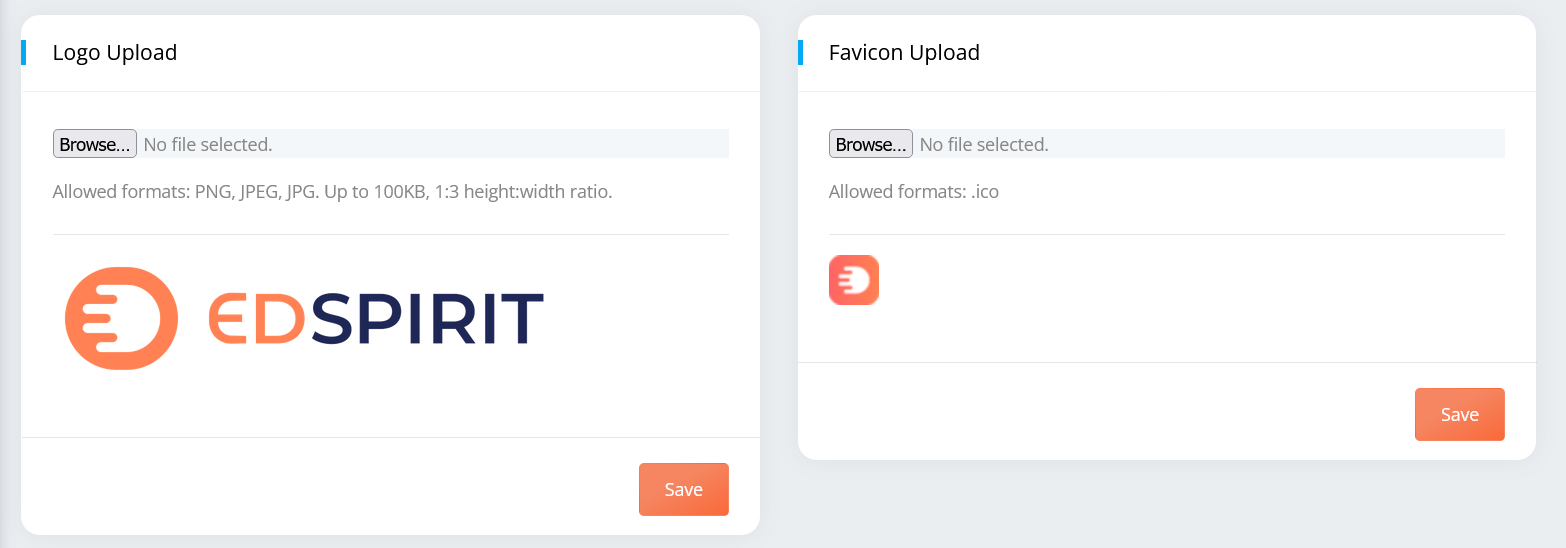The image size is (1566, 548).
Task: Click the favicon 'No file selected.' field
Action: pos(984,144)
